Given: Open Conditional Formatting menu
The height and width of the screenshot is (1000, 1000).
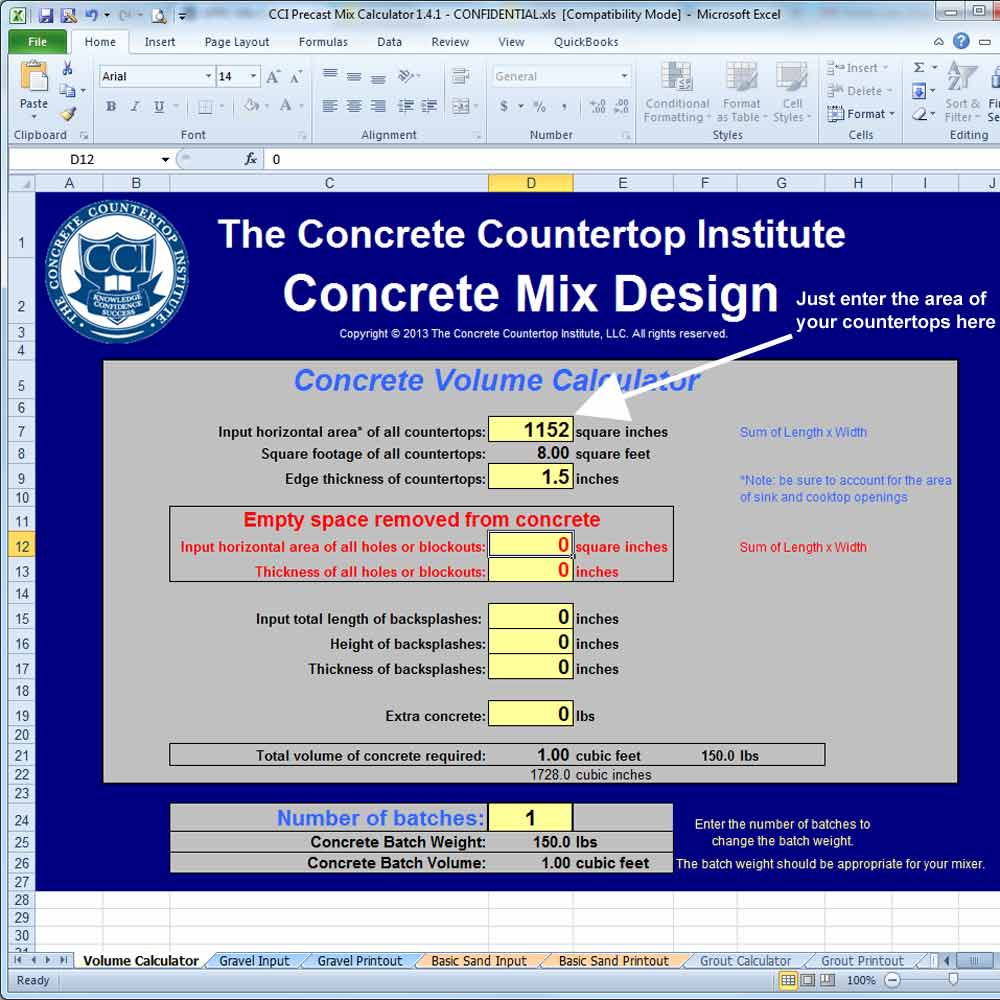Looking at the screenshot, I should [677, 92].
